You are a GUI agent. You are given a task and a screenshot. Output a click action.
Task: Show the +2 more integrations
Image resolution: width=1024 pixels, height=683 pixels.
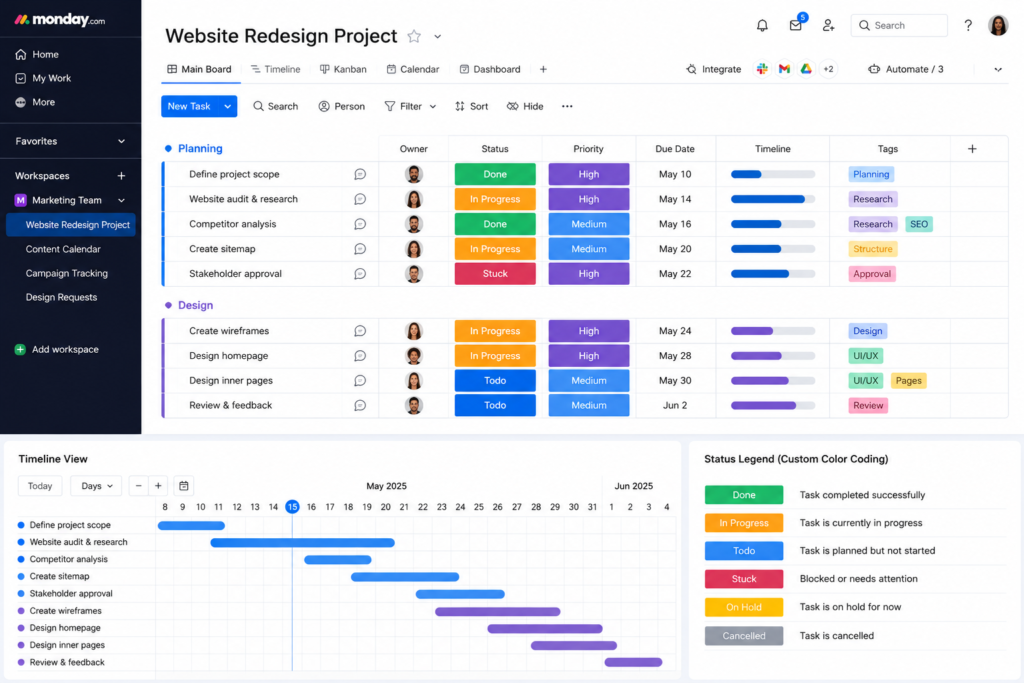coord(828,69)
